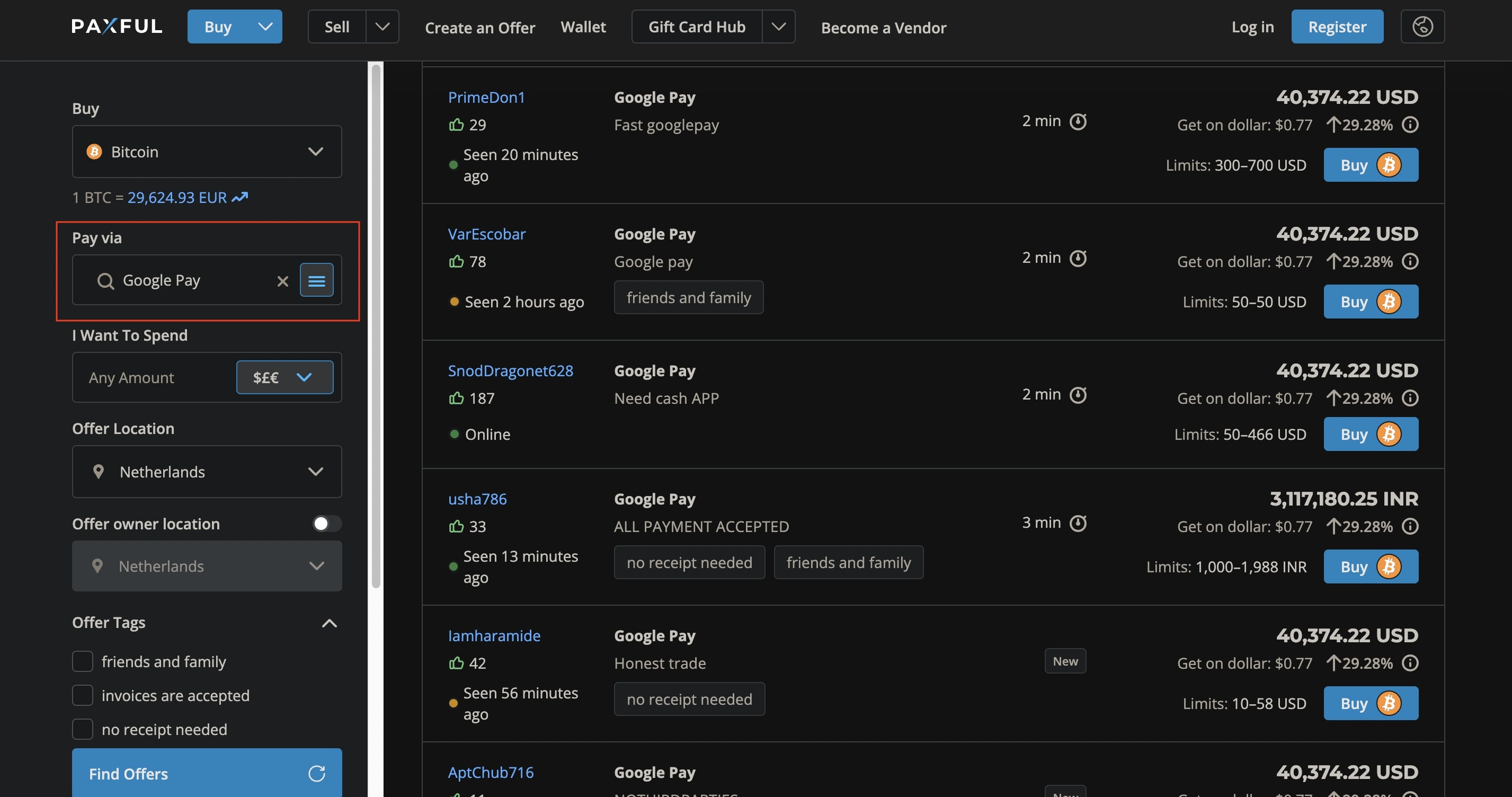
Task: Open the payment methods list icon
Action: tap(316, 280)
